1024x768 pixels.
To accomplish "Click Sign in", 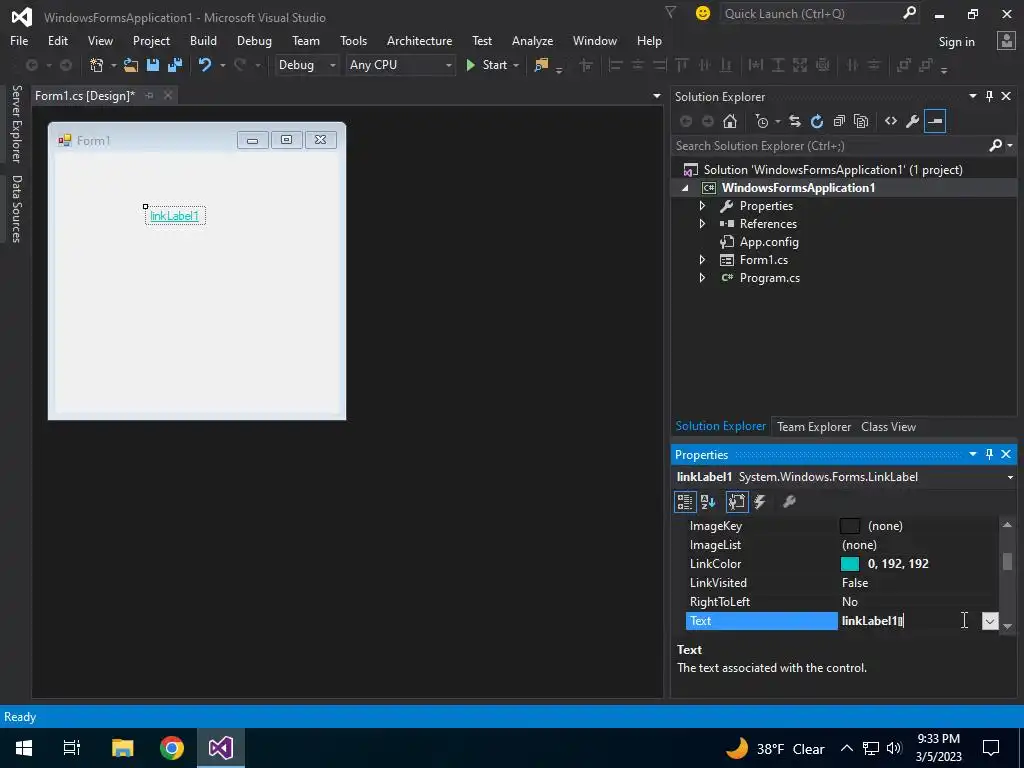I will coord(956,42).
